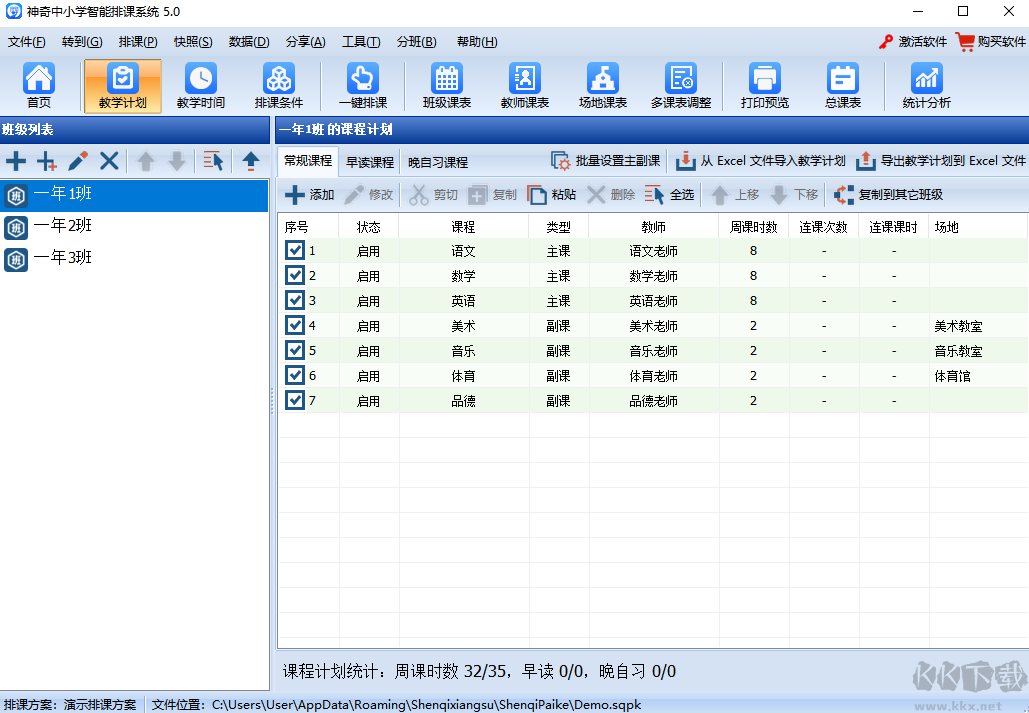The width and height of the screenshot is (1029, 713).
Task: Open the 打印预览 (print preview) tool
Action: point(764,85)
